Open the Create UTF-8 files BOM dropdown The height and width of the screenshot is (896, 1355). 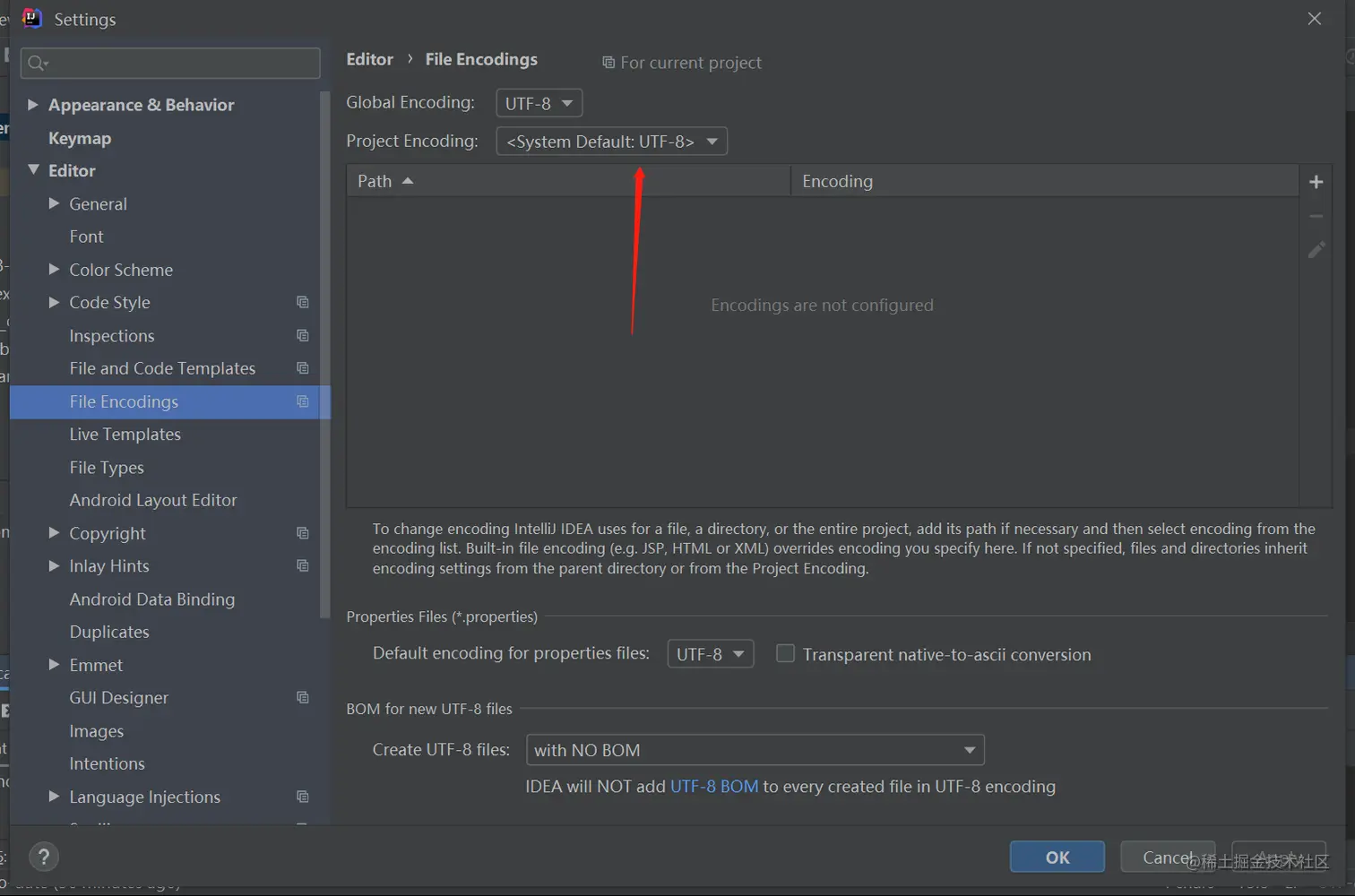tap(755, 750)
